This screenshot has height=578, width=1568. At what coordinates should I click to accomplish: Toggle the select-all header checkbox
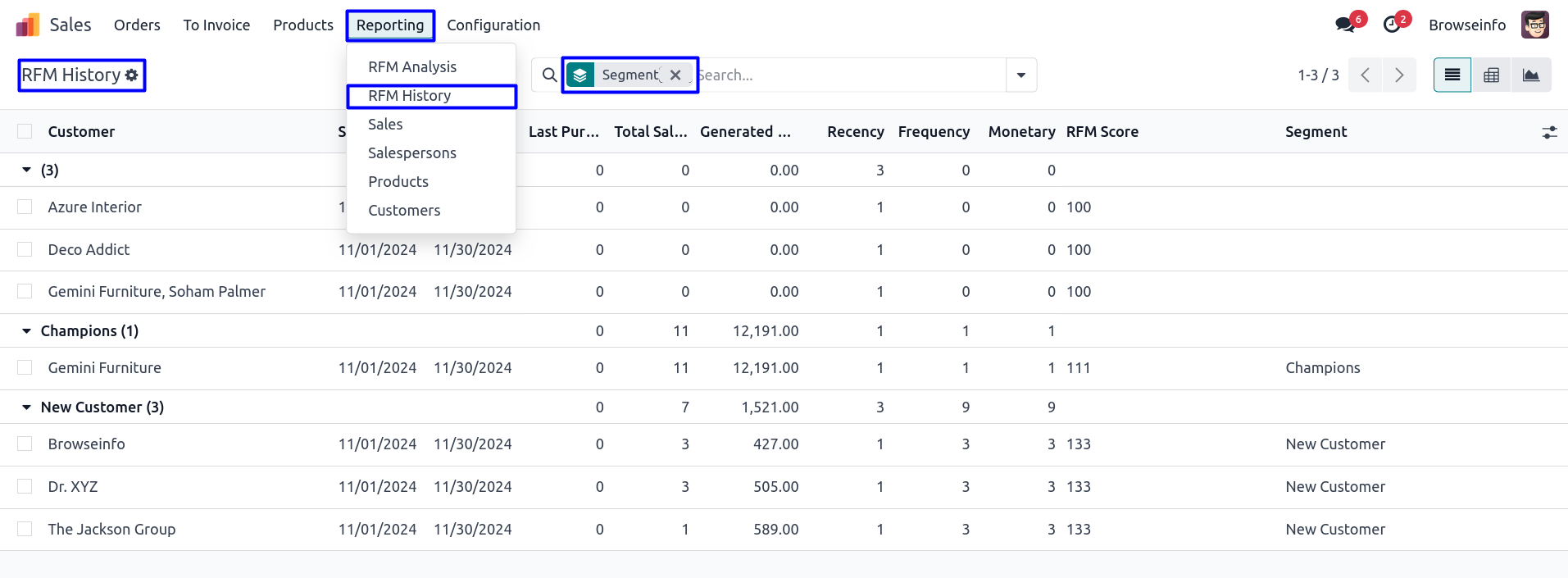[x=25, y=132]
